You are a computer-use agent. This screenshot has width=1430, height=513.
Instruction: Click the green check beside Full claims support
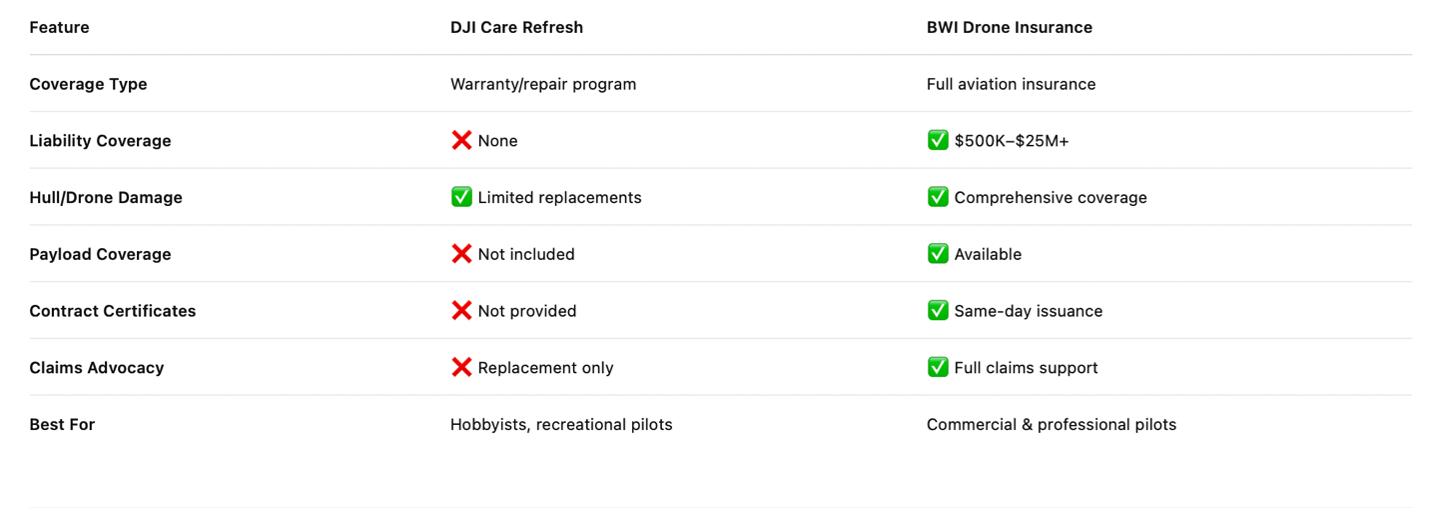click(937, 368)
